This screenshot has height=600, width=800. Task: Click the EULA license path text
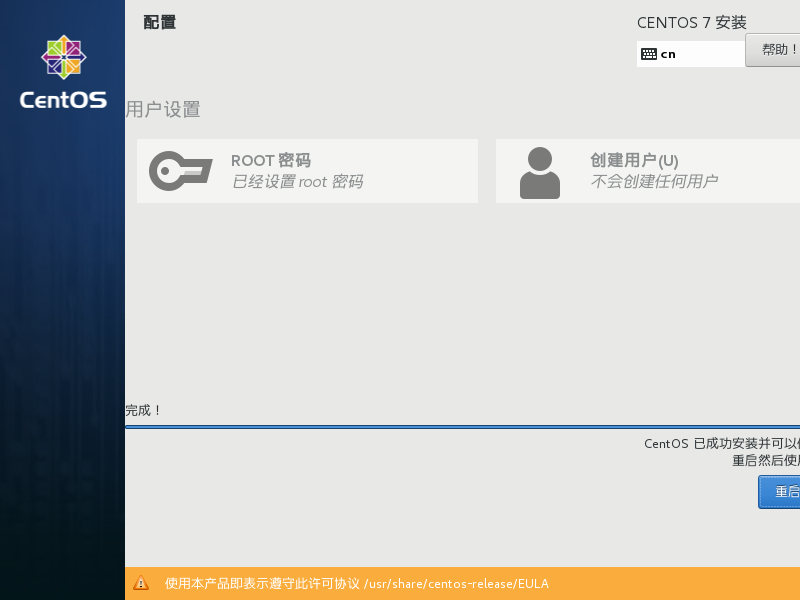(357, 583)
